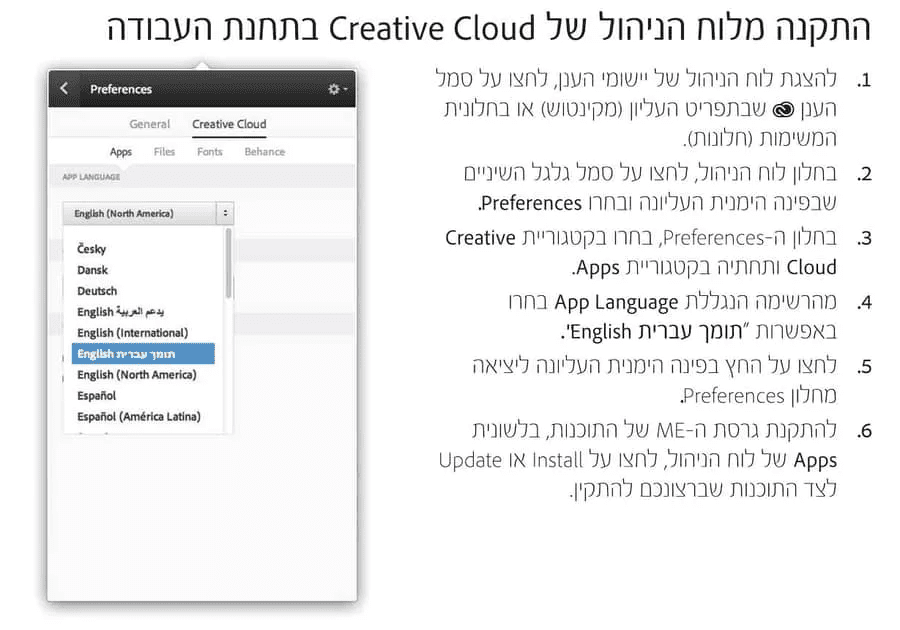Select English with Arabic support option
This screenshot has height=630, width=900.
pos(121,312)
